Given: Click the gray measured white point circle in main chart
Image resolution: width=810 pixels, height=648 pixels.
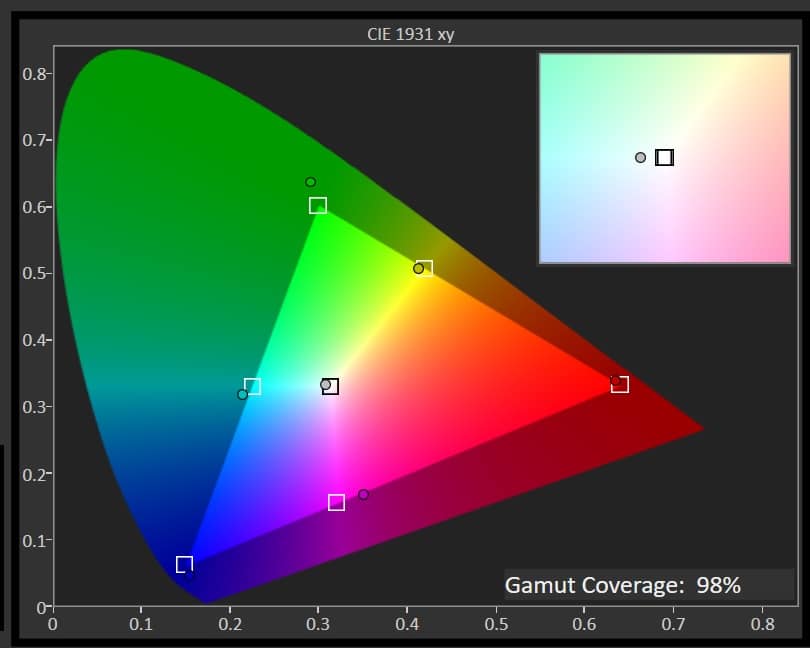Looking at the screenshot, I should pos(325,384).
